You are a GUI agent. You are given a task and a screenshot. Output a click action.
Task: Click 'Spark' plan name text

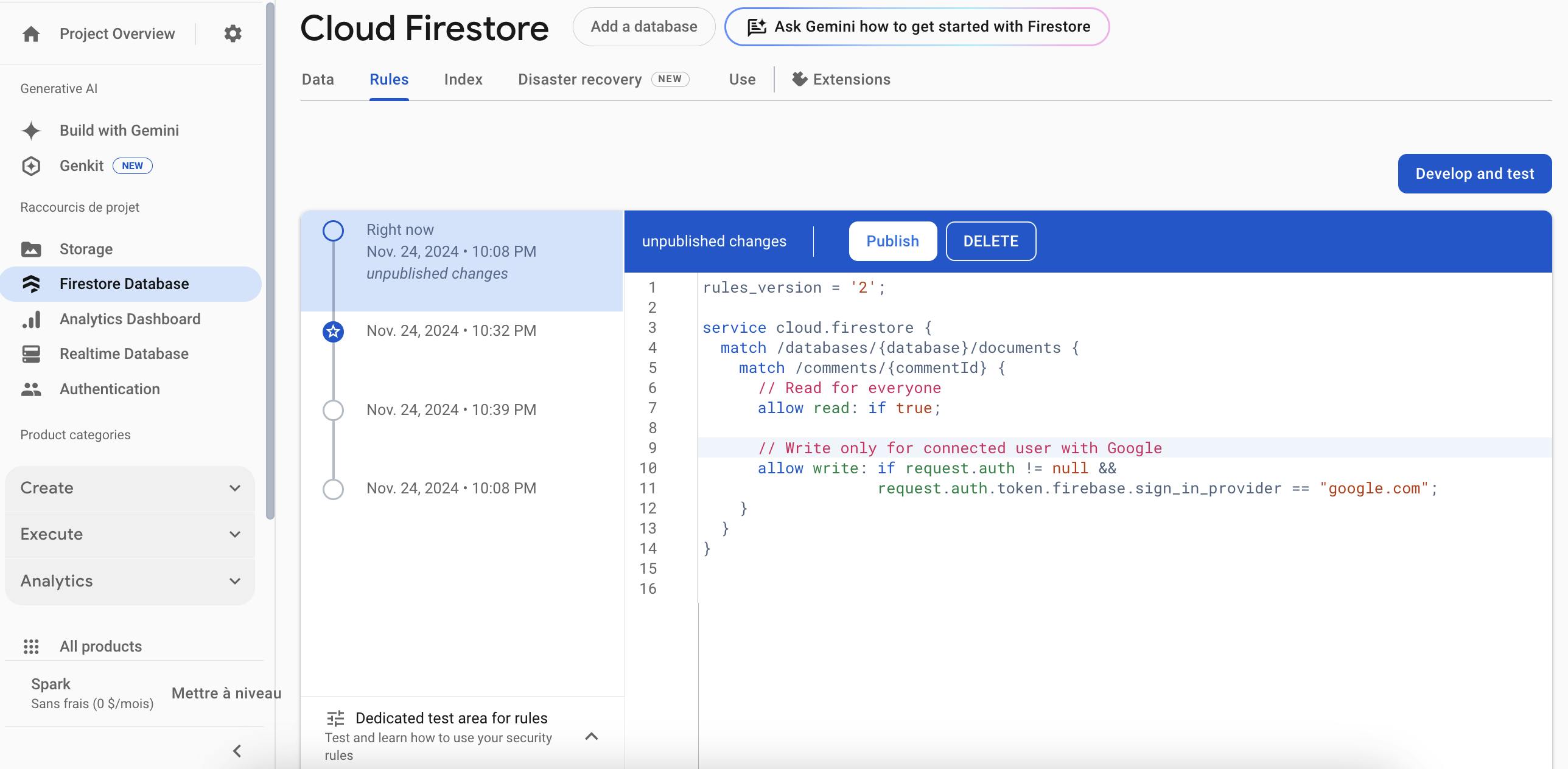pos(51,684)
